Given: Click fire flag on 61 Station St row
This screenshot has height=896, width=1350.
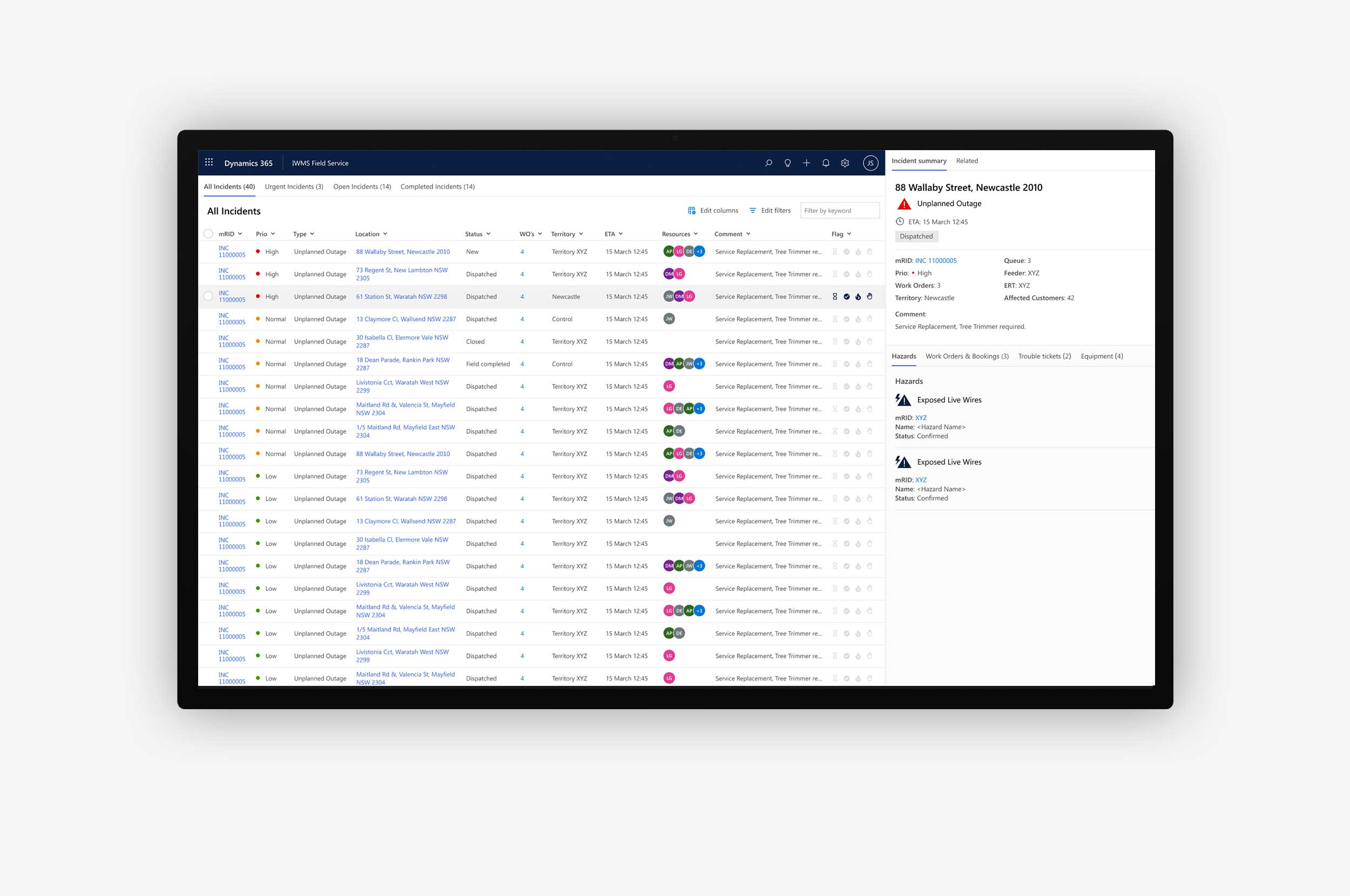Looking at the screenshot, I should point(858,297).
